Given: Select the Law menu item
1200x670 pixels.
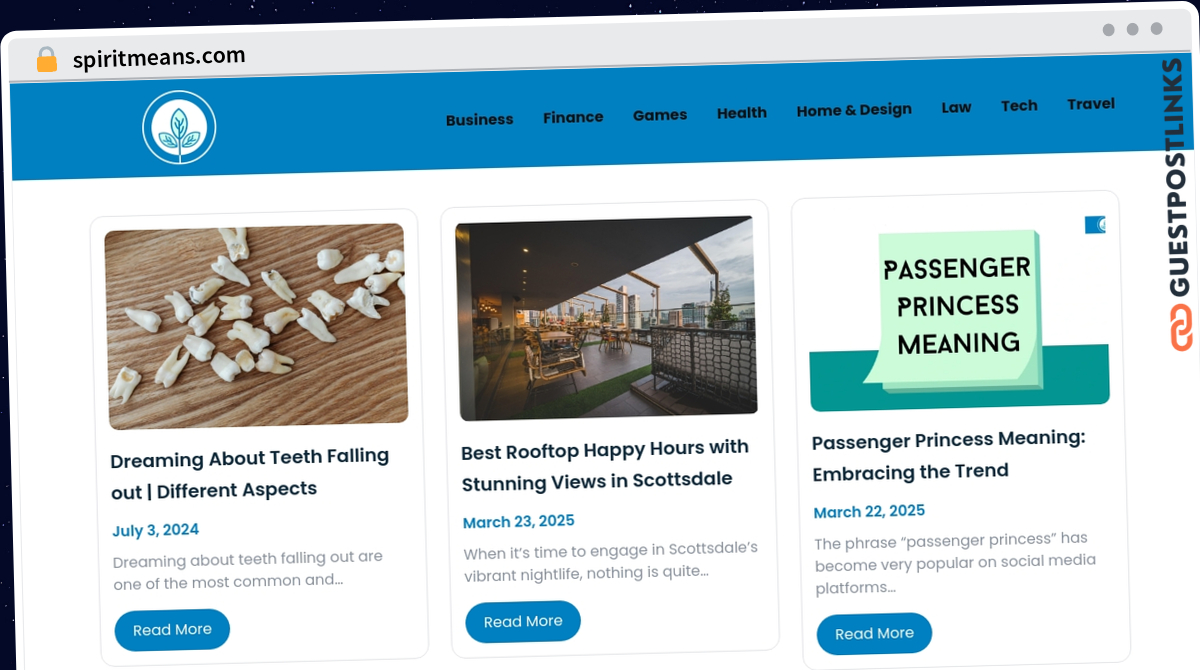Looking at the screenshot, I should tap(956, 107).
